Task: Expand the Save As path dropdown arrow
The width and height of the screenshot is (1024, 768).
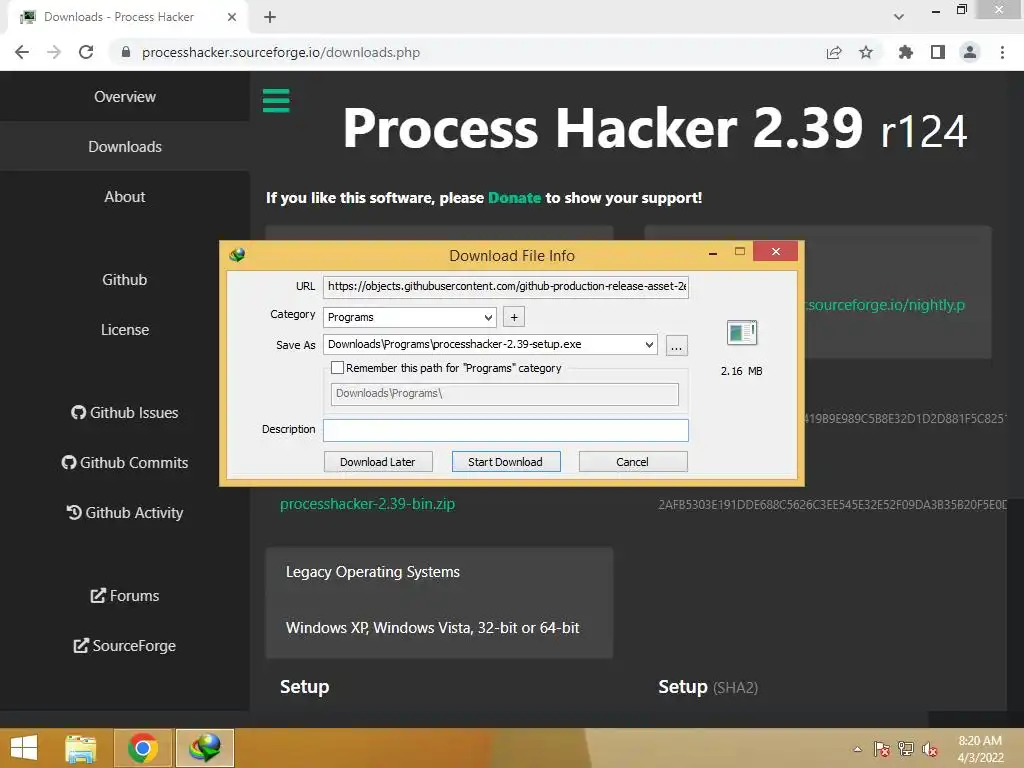Action: tap(649, 344)
